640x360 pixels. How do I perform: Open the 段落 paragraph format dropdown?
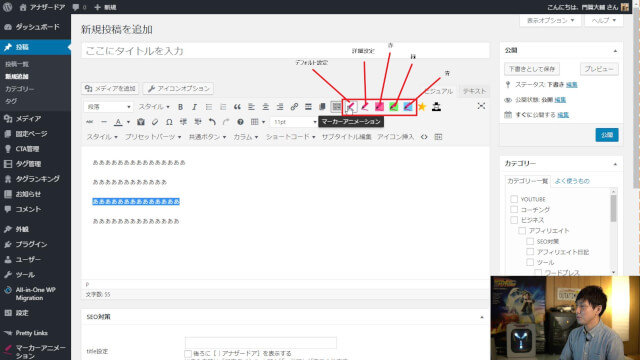click(108, 107)
